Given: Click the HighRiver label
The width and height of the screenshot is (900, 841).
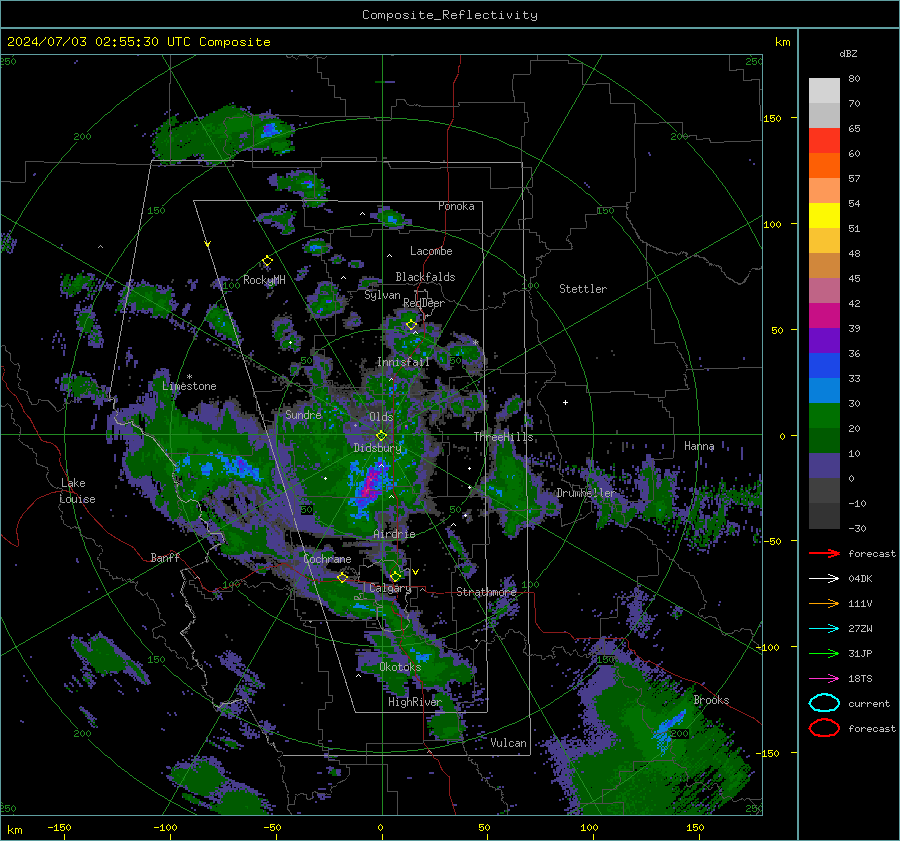Looking at the screenshot, I should click(415, 702).
